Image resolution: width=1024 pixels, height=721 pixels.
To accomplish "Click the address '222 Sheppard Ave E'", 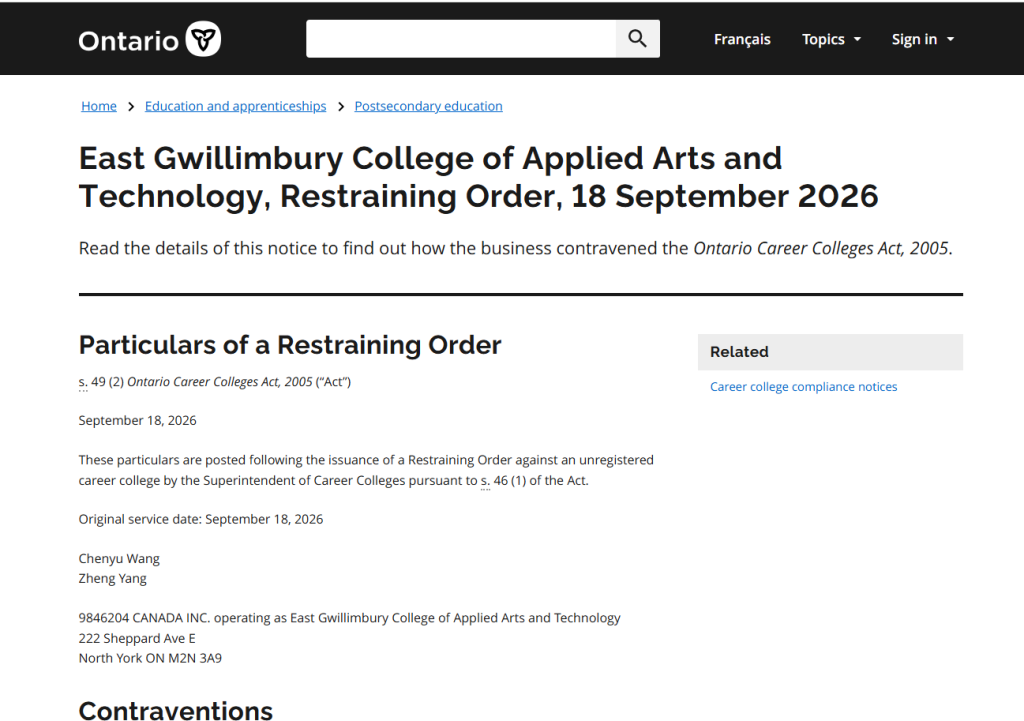I will pos(136,638).
